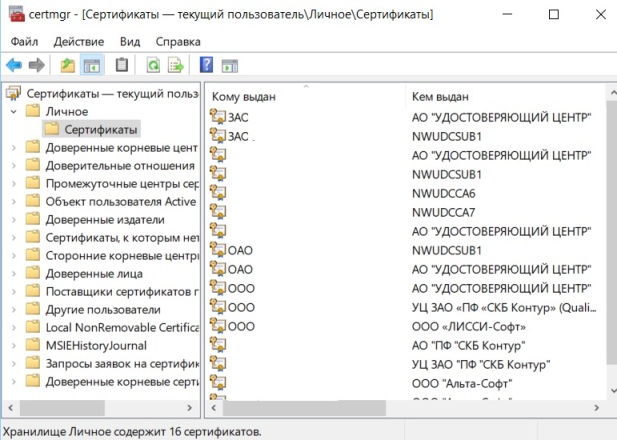Click the Back arrow toolbar icon

click(x=14, y=66)
